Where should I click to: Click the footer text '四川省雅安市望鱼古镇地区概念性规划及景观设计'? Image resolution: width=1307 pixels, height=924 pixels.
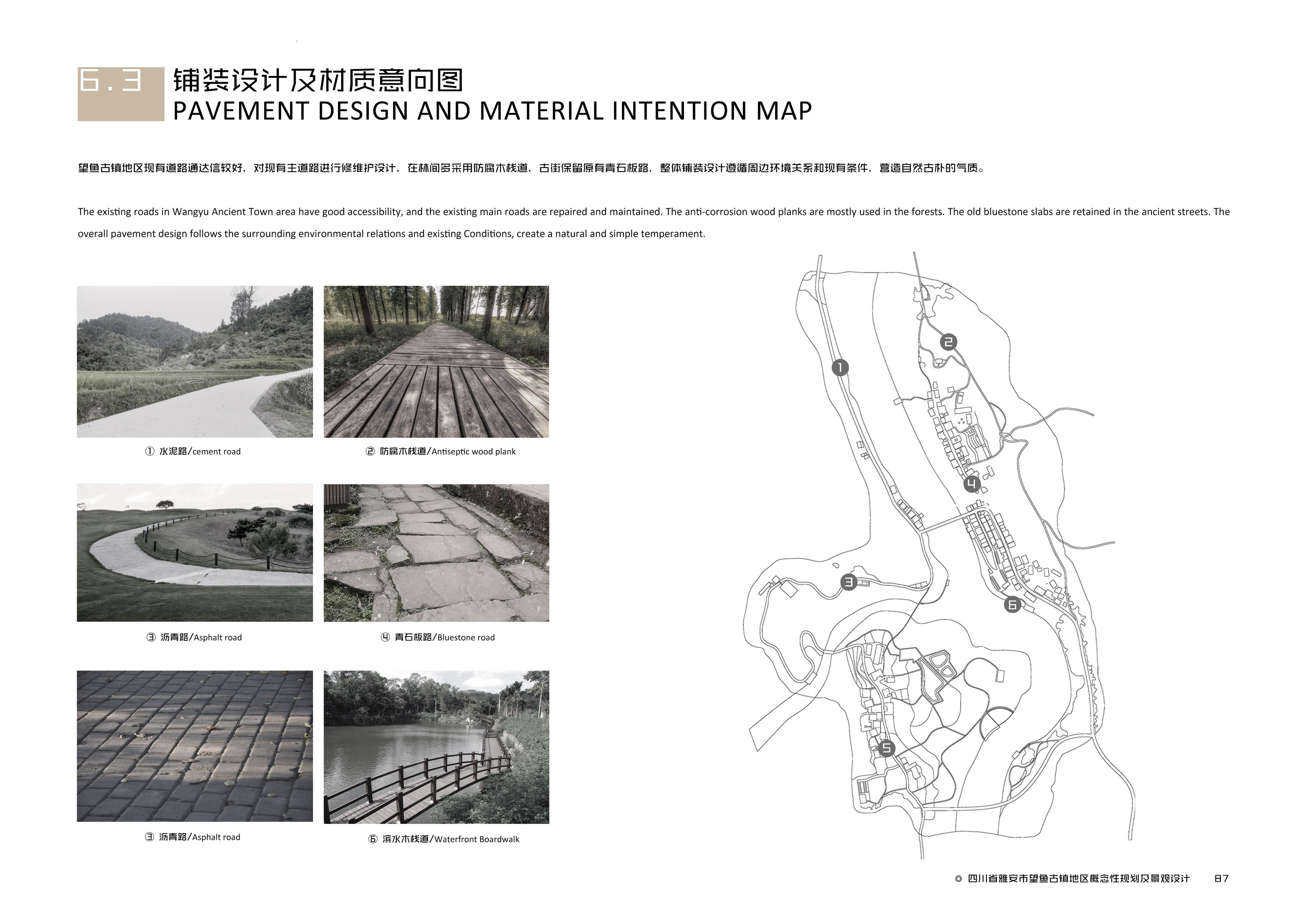1079,878
